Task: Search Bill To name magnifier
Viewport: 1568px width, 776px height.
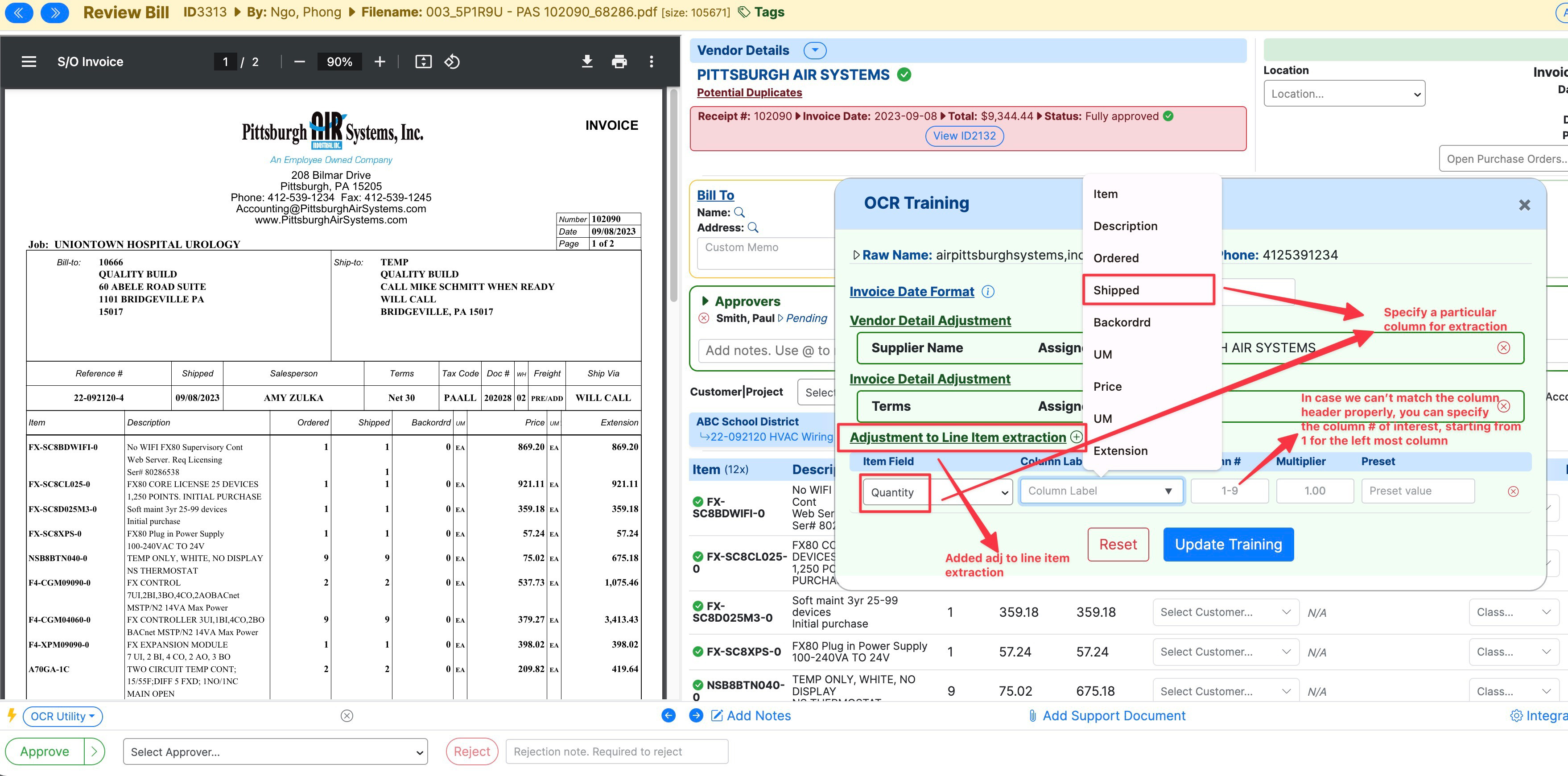Action: point(739,212)
